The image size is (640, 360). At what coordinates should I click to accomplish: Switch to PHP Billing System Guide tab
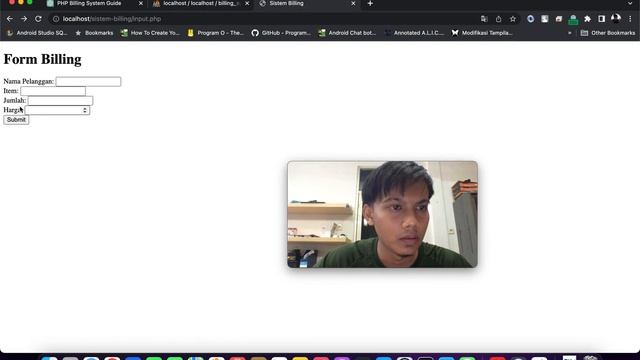(89, 3)
